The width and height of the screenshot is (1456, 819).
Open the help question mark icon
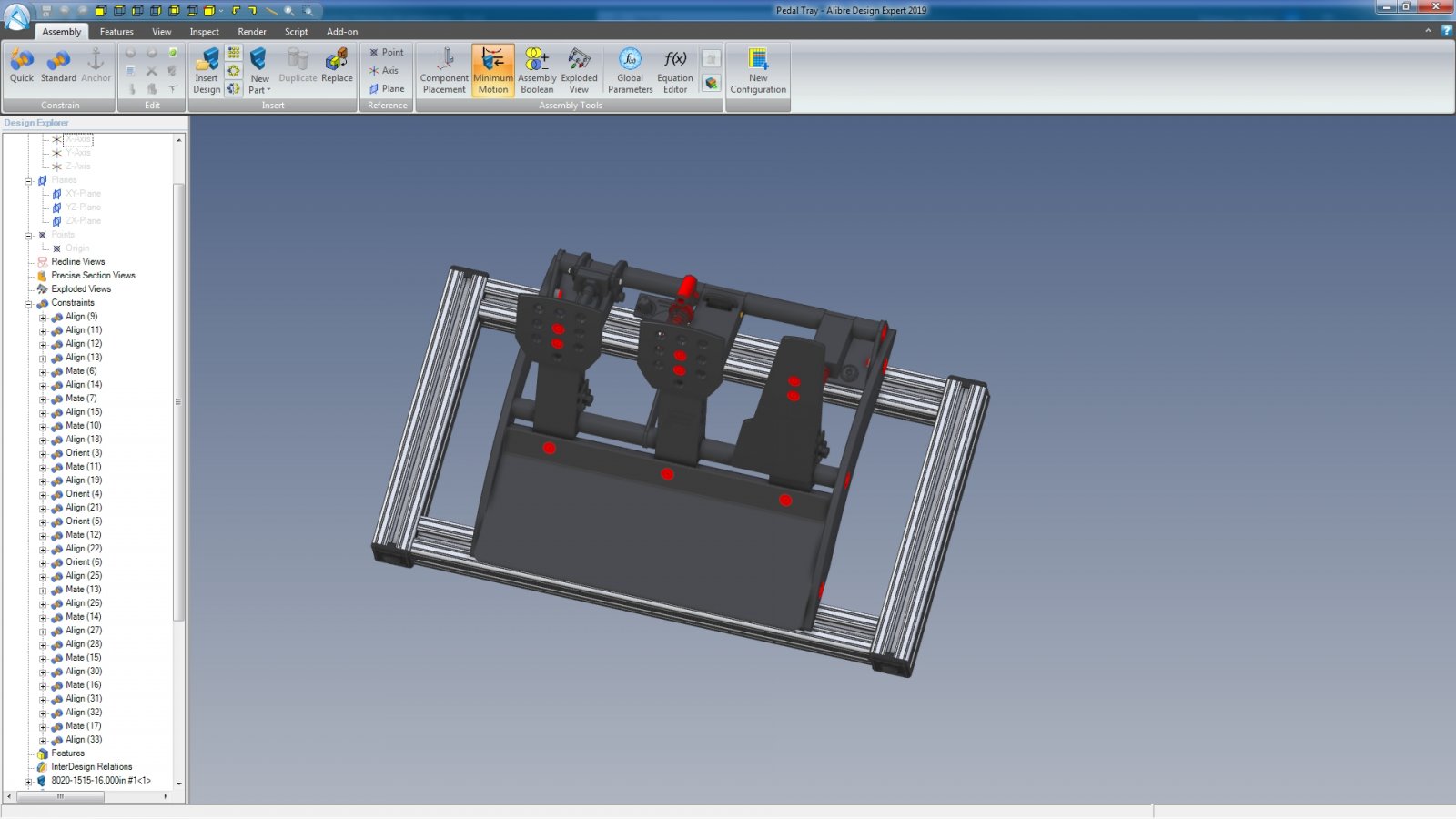pyautogui.click(x=1447, y=30)
